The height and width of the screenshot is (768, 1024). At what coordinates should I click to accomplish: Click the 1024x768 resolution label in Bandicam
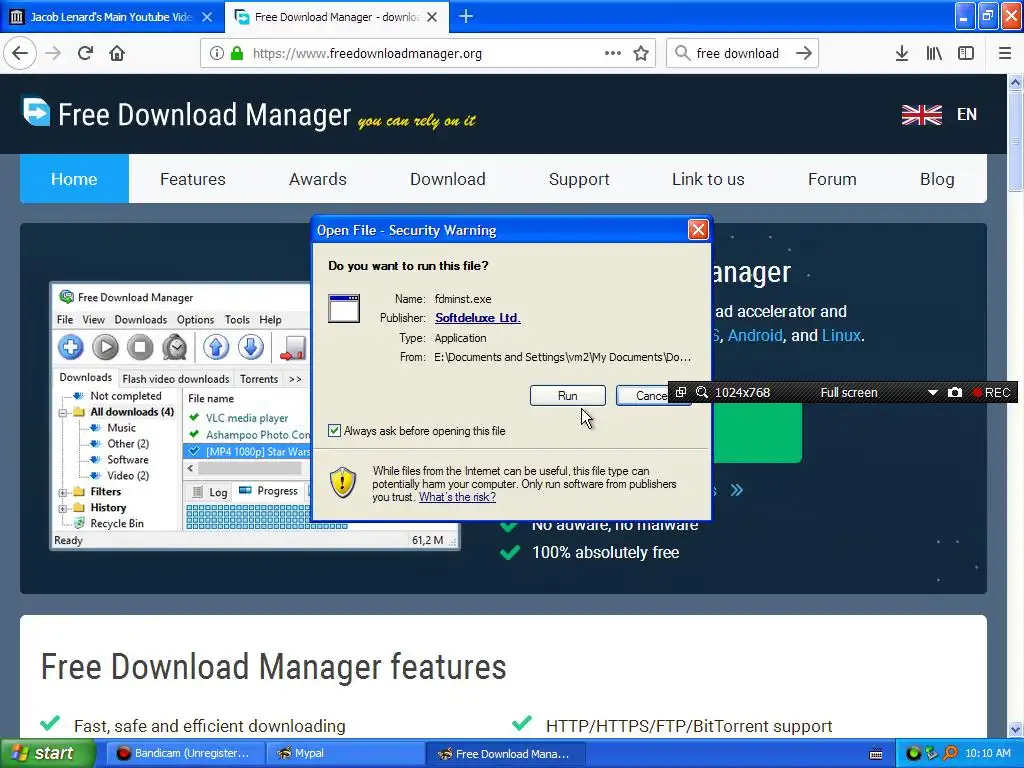743,392
